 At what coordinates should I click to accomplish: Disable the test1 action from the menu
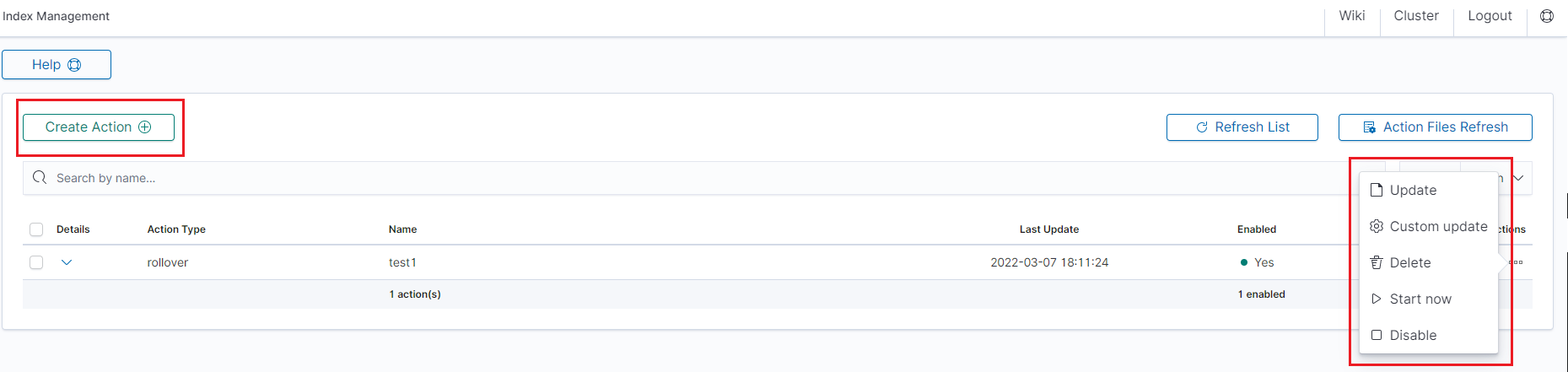1412,336
